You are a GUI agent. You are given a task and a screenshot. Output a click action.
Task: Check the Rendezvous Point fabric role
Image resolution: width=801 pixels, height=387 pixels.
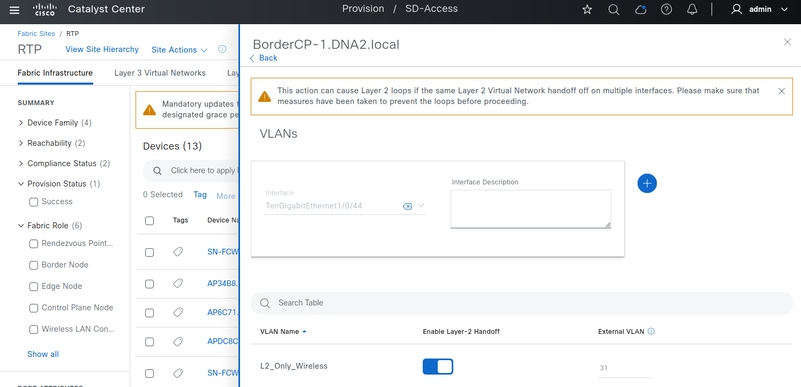coord(34,244)
